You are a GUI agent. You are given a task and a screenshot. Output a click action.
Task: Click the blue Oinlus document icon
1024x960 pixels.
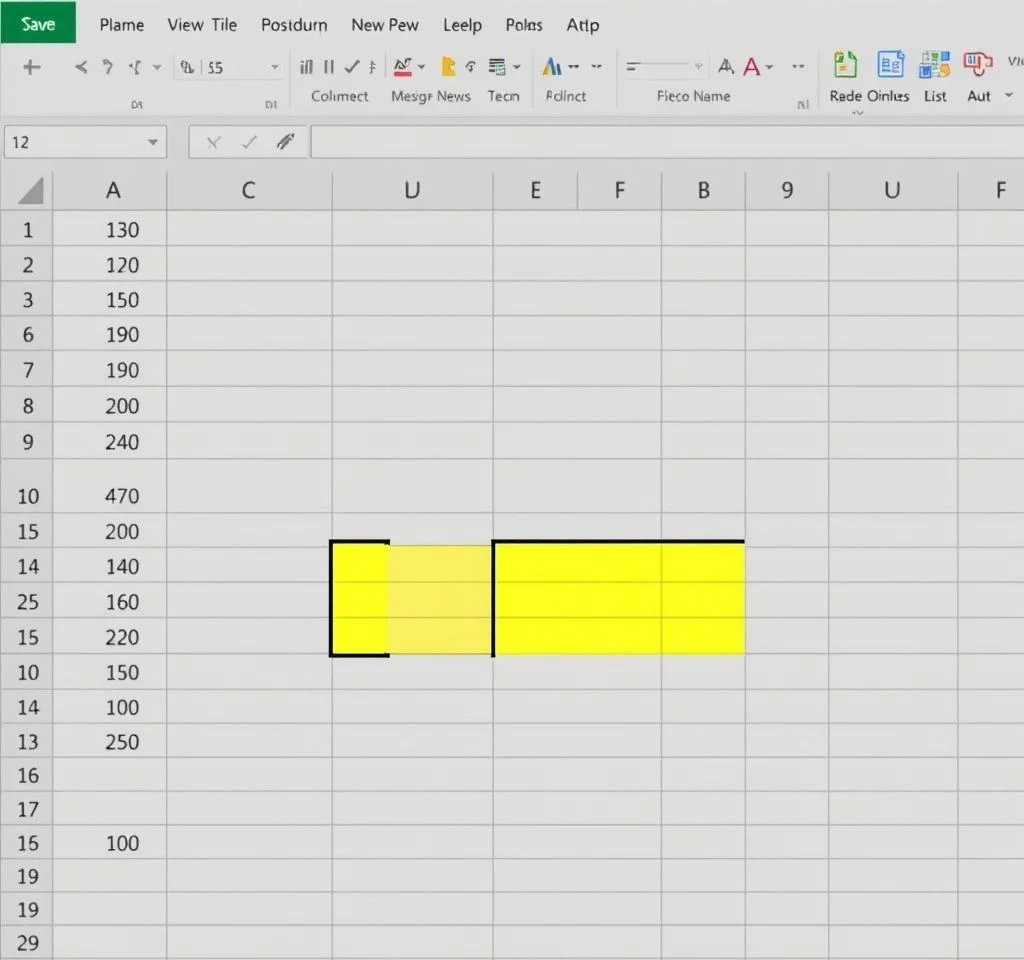(x=890, y=66)
